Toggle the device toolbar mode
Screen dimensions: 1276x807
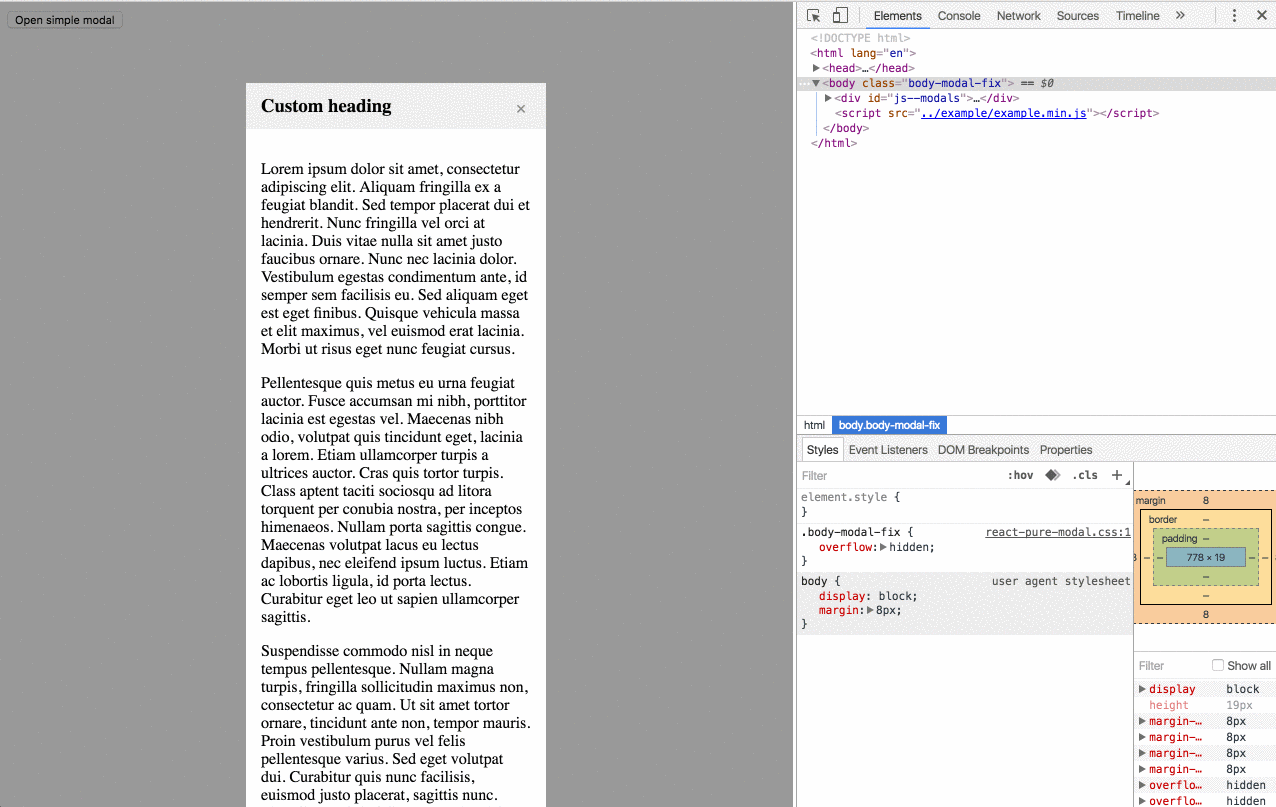tap(840, 15)
